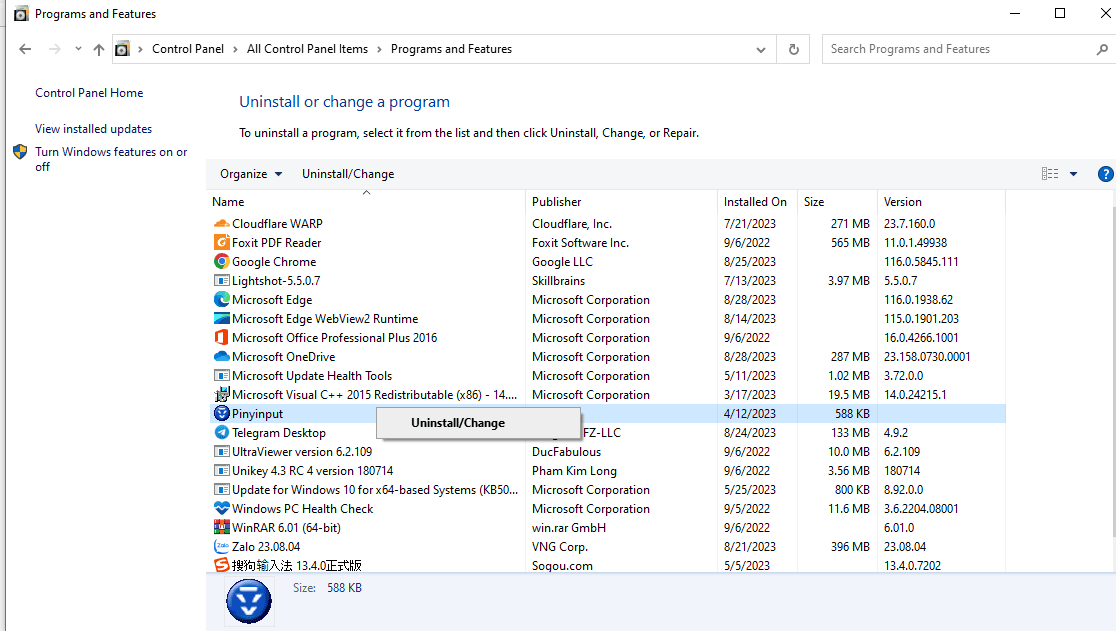Click the version 116.0.5845.111 cell
This screenshot has height=631, width=1116.
921,262
